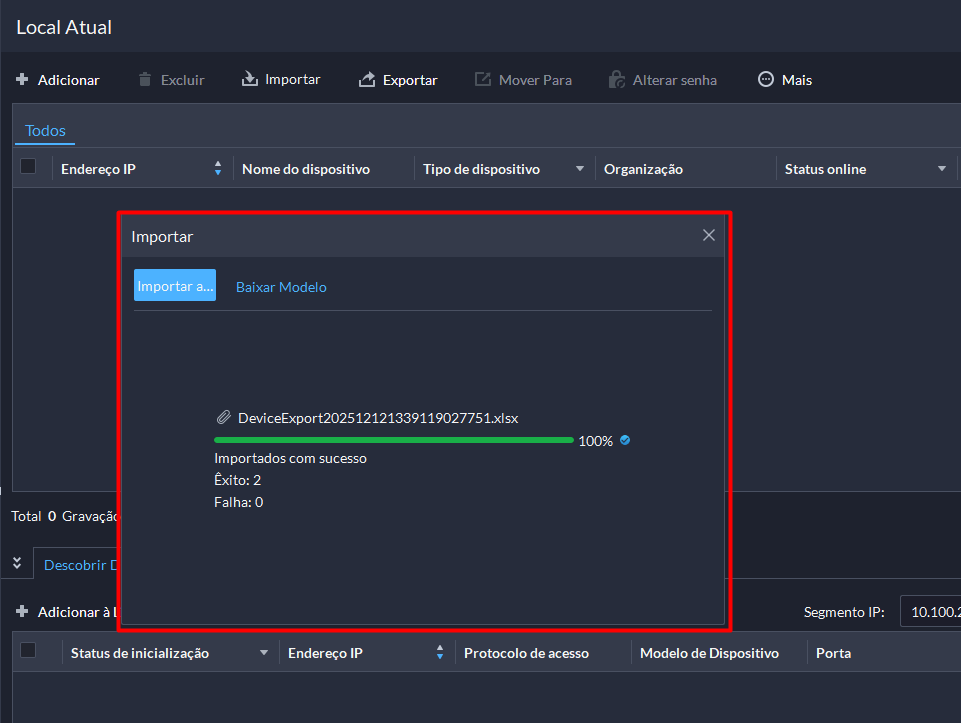Switch to the Baixar Modelo tab
The height and width of the screenshot is (723, 961).
pos(281,287)
